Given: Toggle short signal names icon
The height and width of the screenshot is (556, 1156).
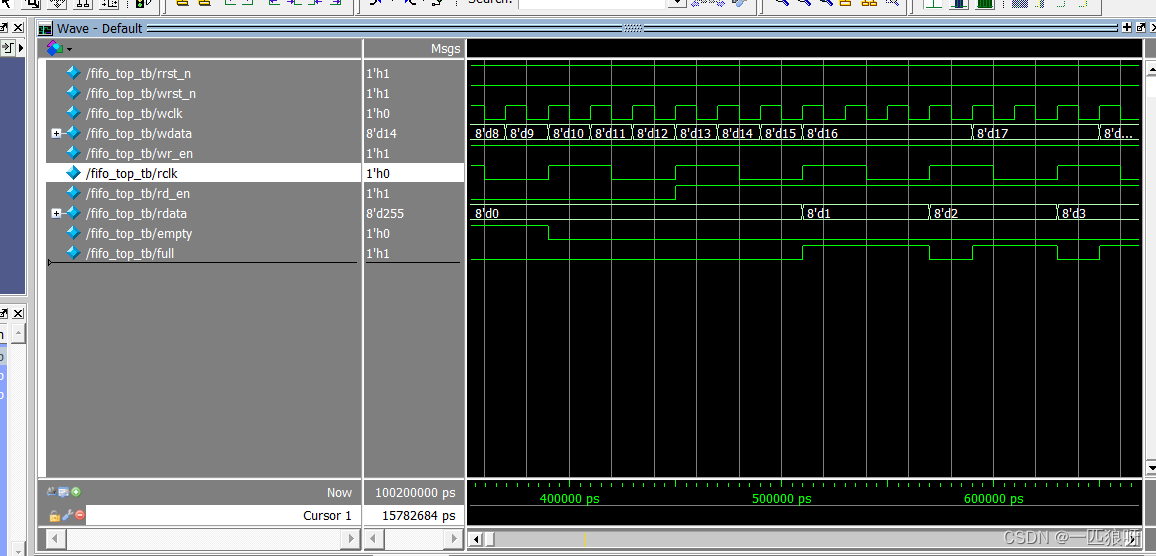Looking at the screenshot, I should [52, 492].
